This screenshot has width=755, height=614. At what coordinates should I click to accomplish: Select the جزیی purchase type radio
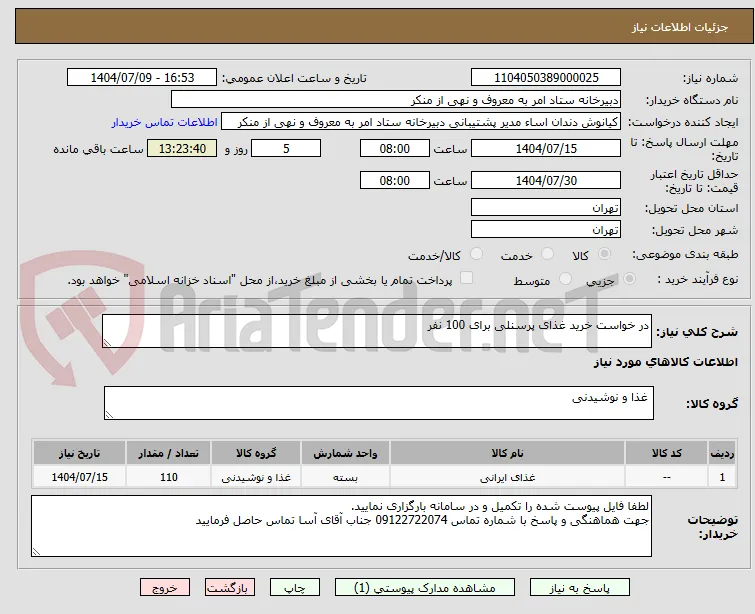point(629,279)
